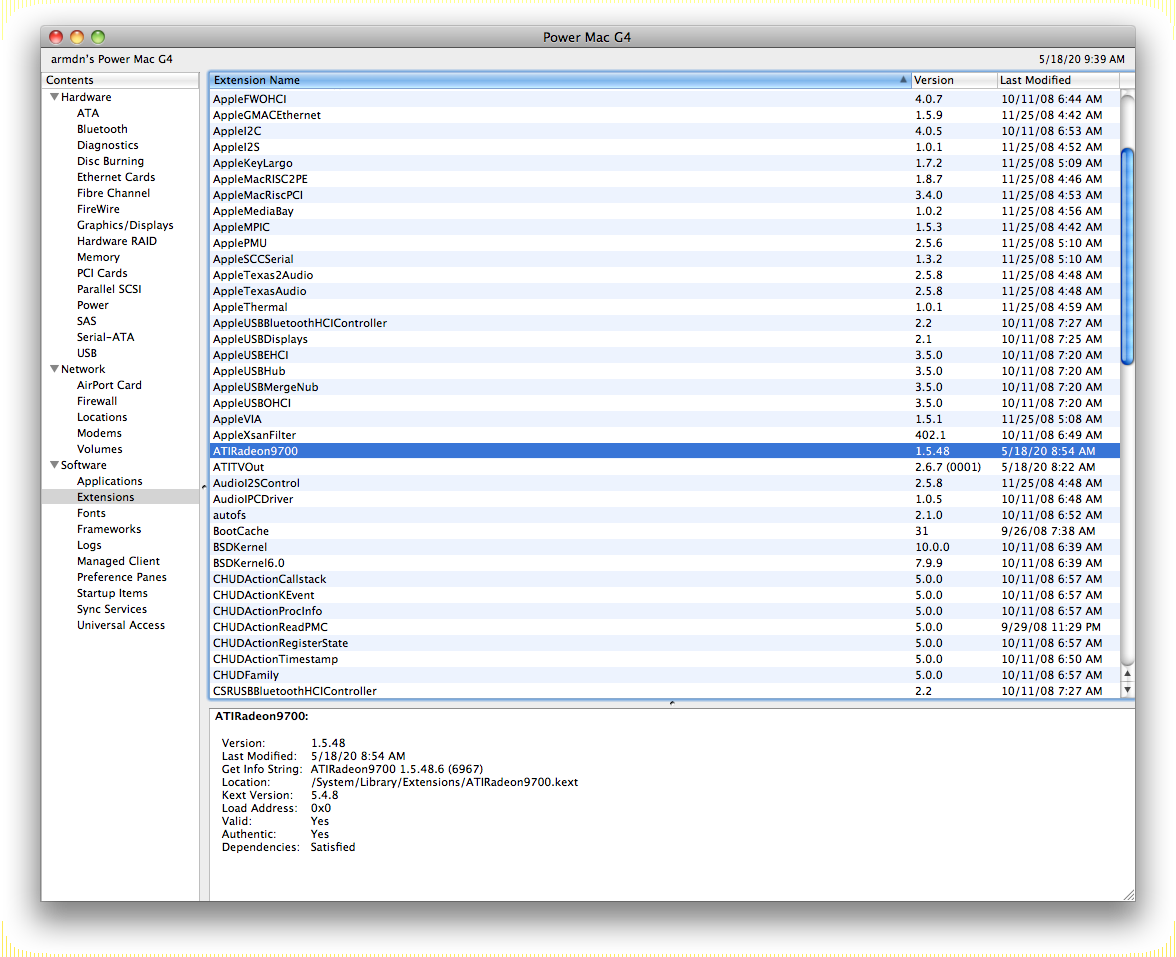Select PCI Cards in the sidebar
This screenshot has width=1176, height=957.
(102, 273)
